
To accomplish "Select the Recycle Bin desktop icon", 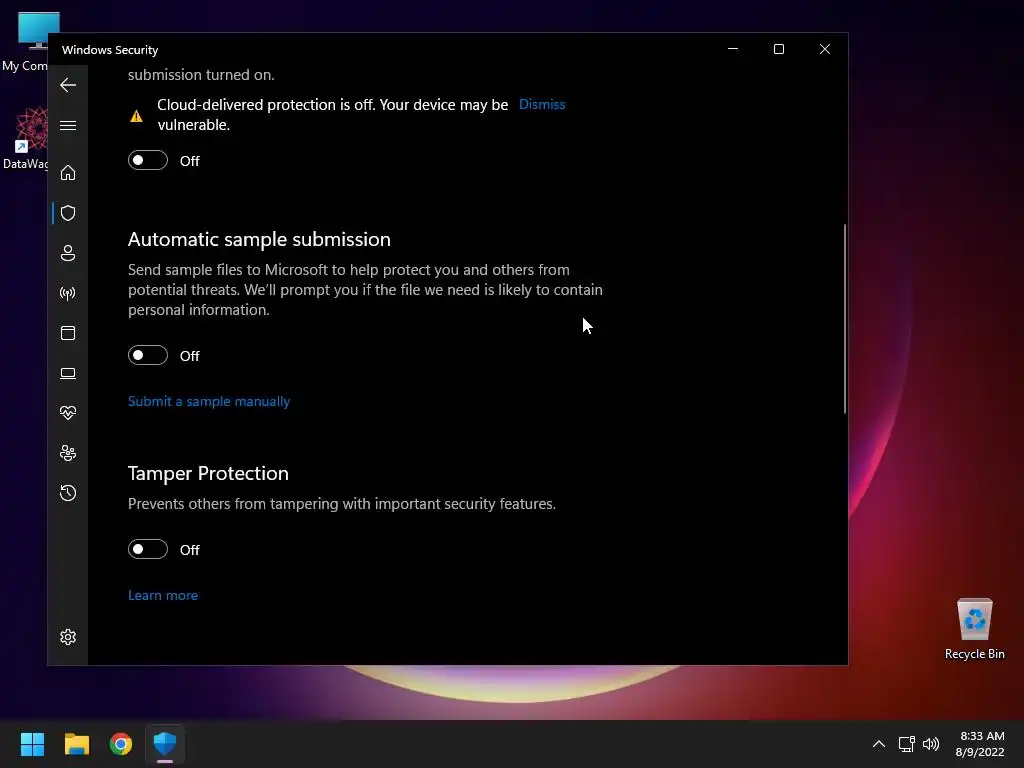I will point(974,630).
